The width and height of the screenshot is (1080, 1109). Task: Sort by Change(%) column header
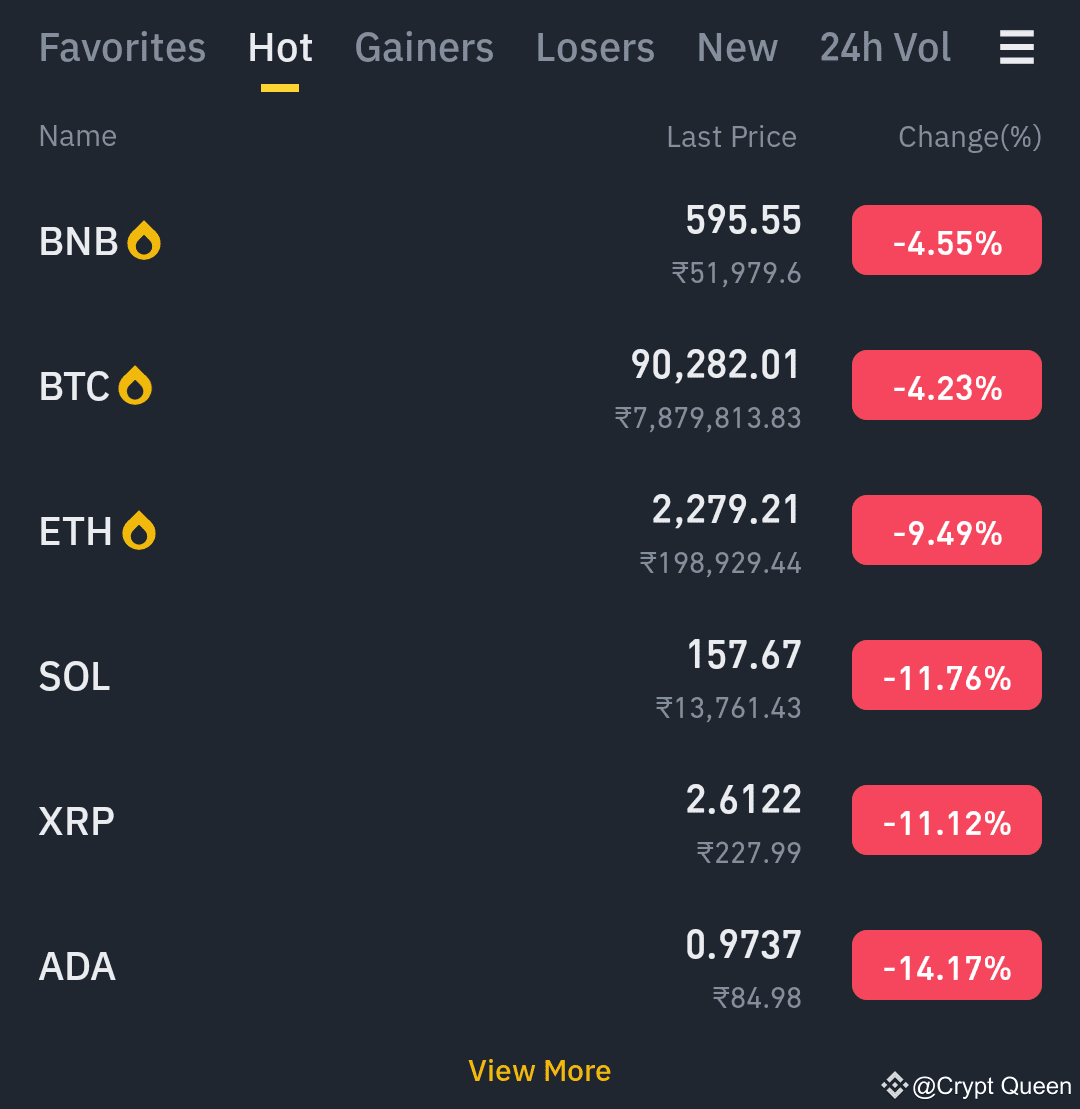tap(970, 137)
